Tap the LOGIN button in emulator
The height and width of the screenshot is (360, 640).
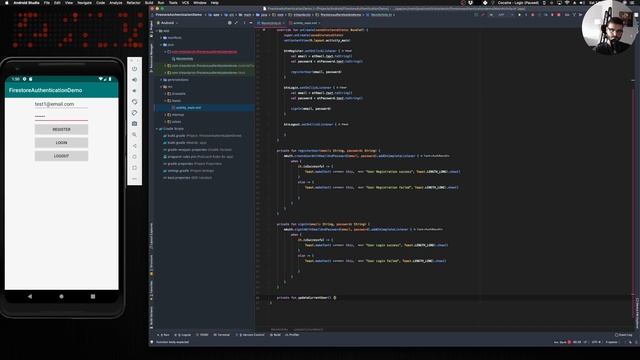[61, 143]
